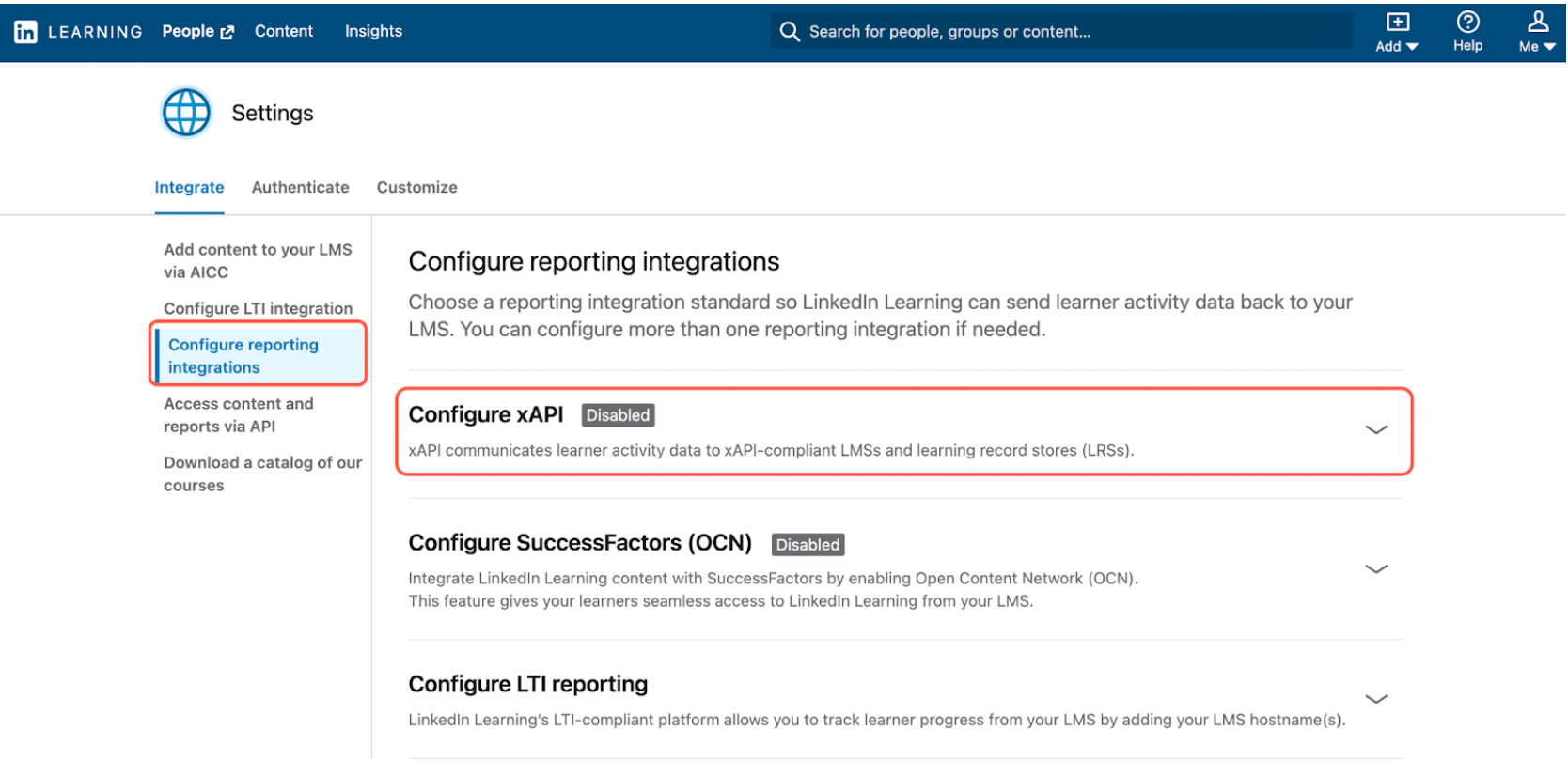Click the search magnifier icon
This screenshot has width=1568, height=761.
pos(790,32)
